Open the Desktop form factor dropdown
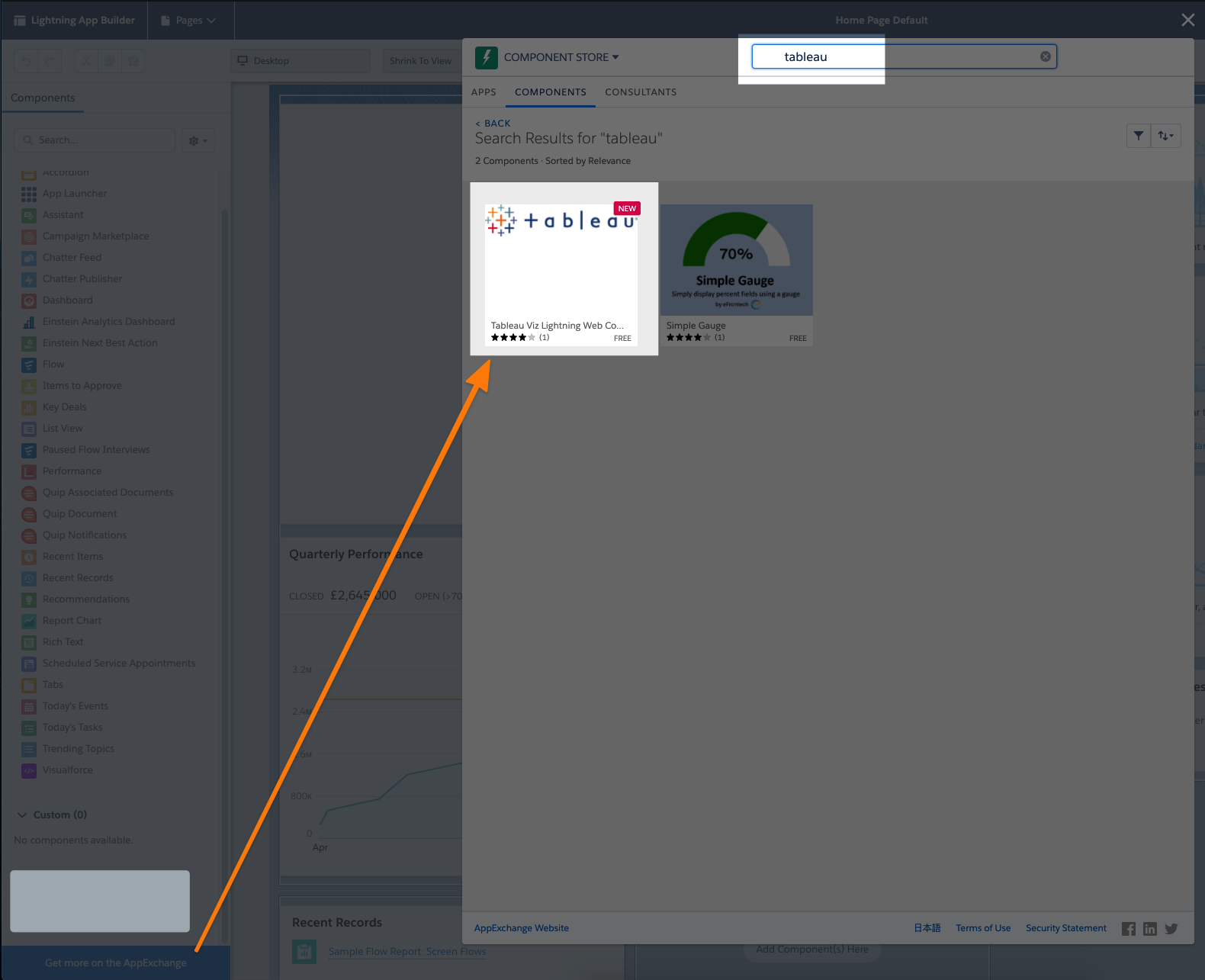 [x=300, y=61]
